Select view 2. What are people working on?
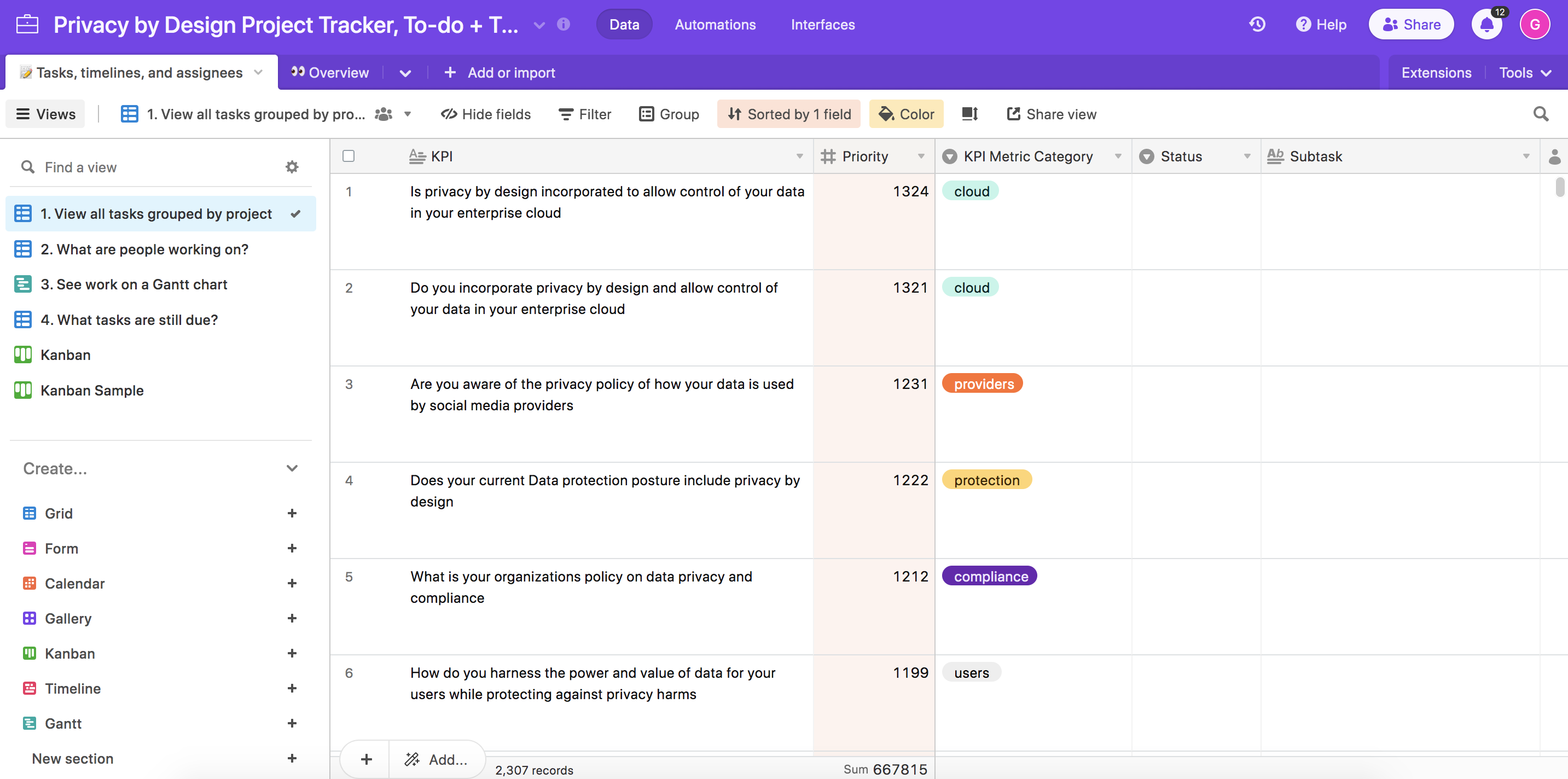Screen dimensions: 1568x779 pos(161,249)
